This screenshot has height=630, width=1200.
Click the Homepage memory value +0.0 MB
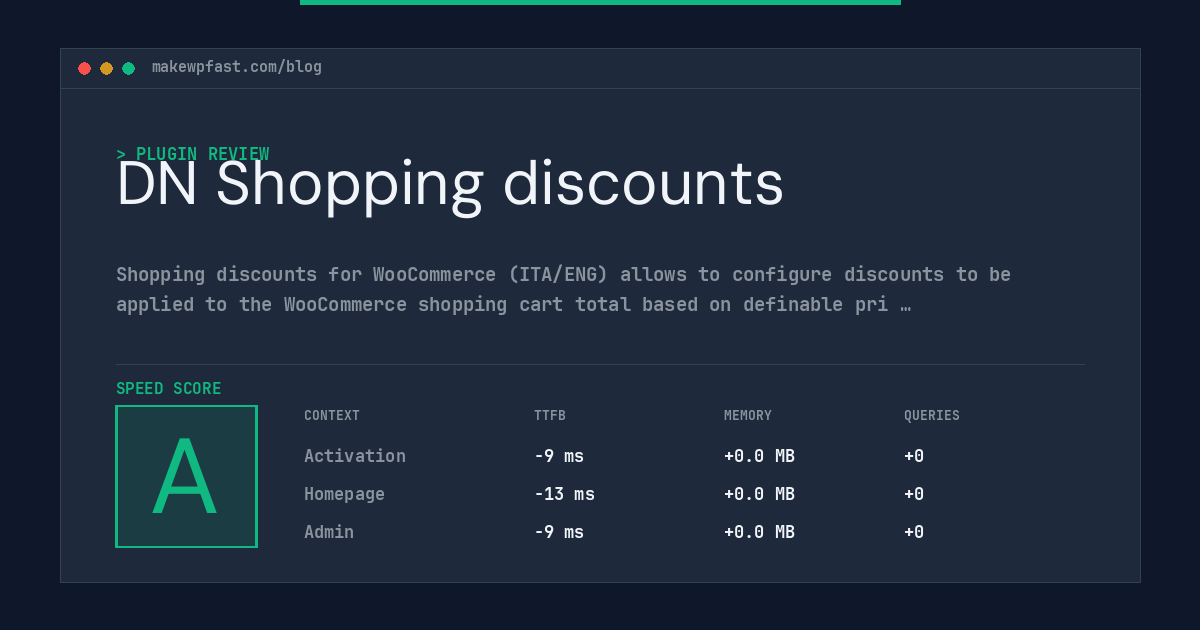[759, 494]
